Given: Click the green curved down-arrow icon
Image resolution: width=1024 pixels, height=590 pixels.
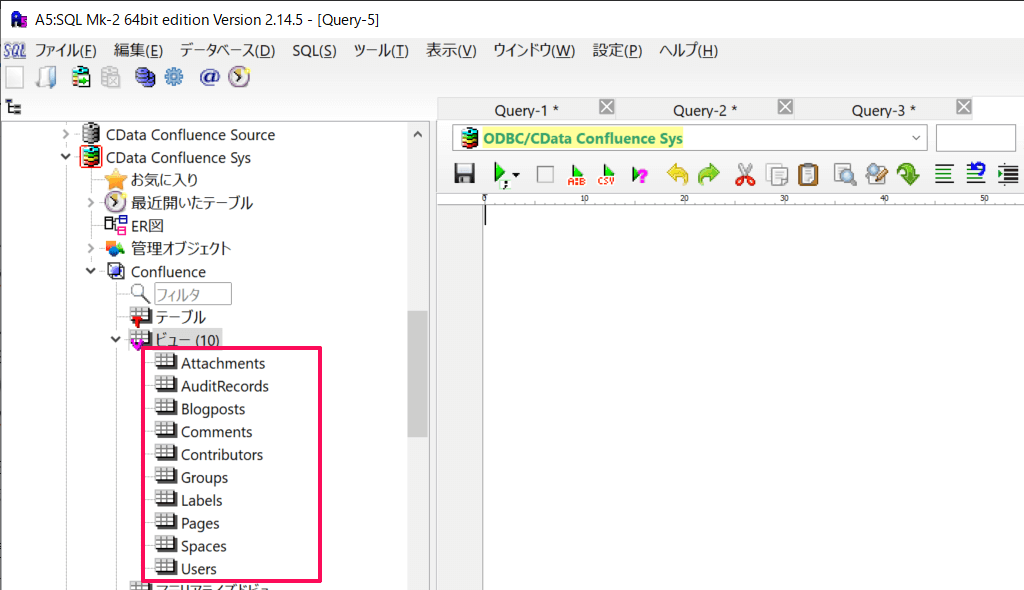Looking at the screenshot, I should 908,174.
